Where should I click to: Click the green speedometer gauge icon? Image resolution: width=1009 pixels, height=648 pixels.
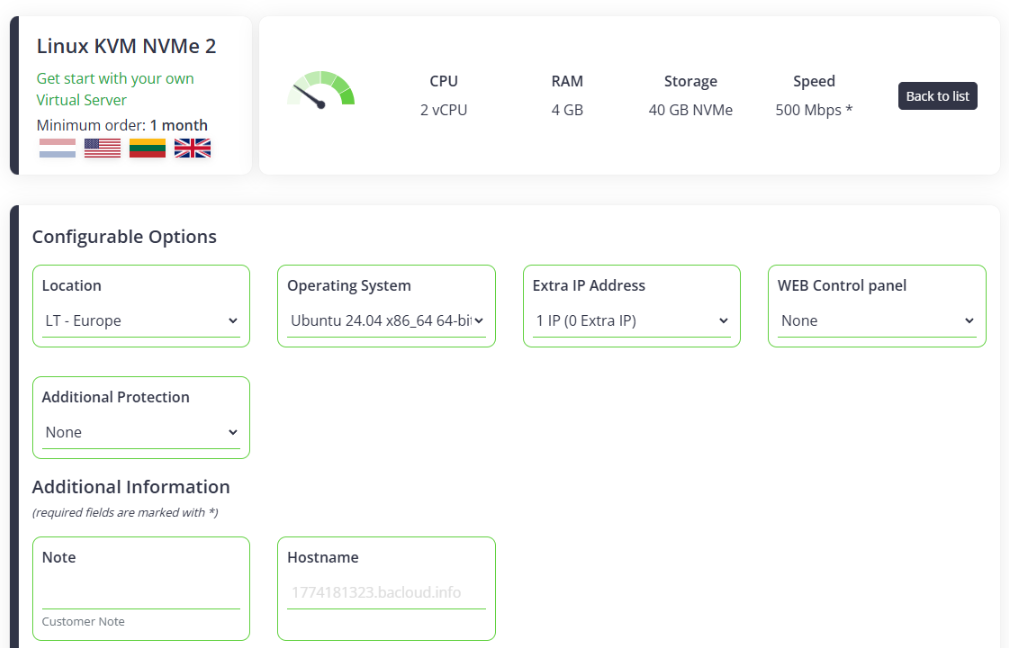321,90
